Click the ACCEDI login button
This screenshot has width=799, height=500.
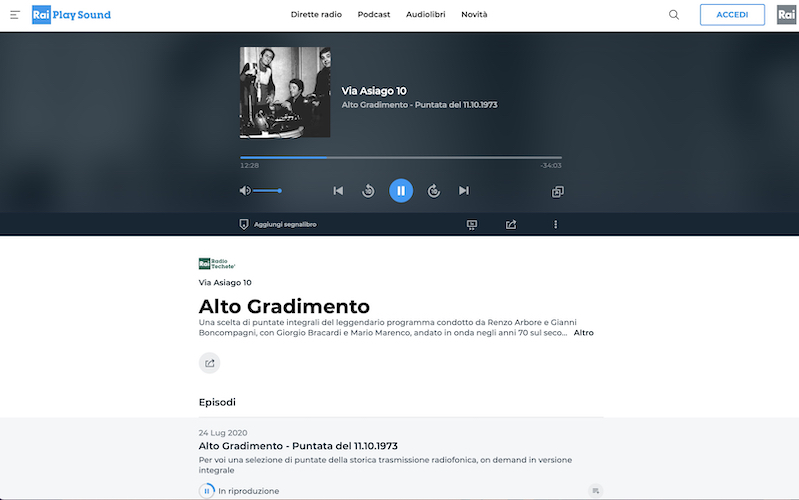coord(732,15)
